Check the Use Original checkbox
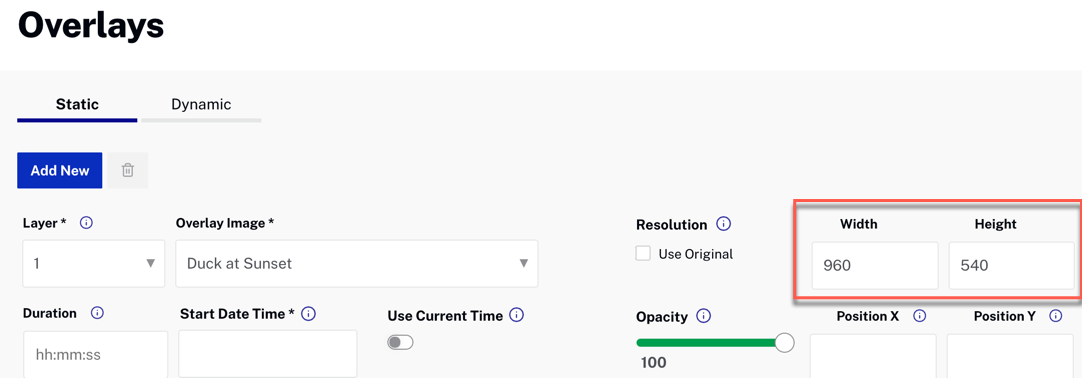This screenshot has height=378, width=1082. click(x=643, y=254)
